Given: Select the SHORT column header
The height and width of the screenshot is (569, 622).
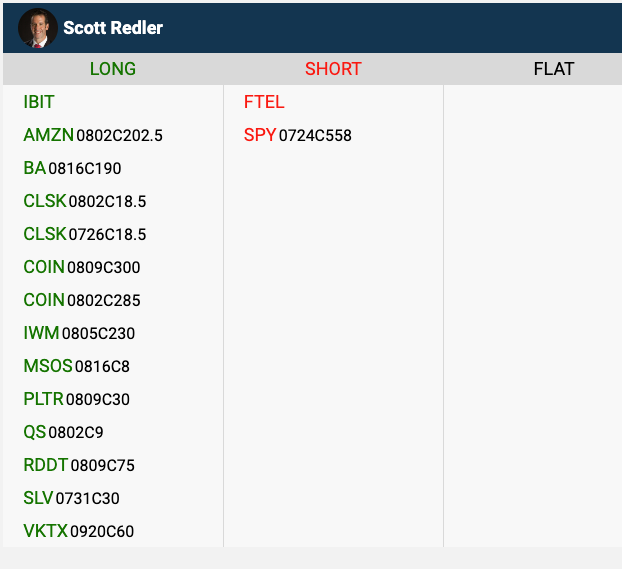Looking at the screenshot, I should point(333,69).
